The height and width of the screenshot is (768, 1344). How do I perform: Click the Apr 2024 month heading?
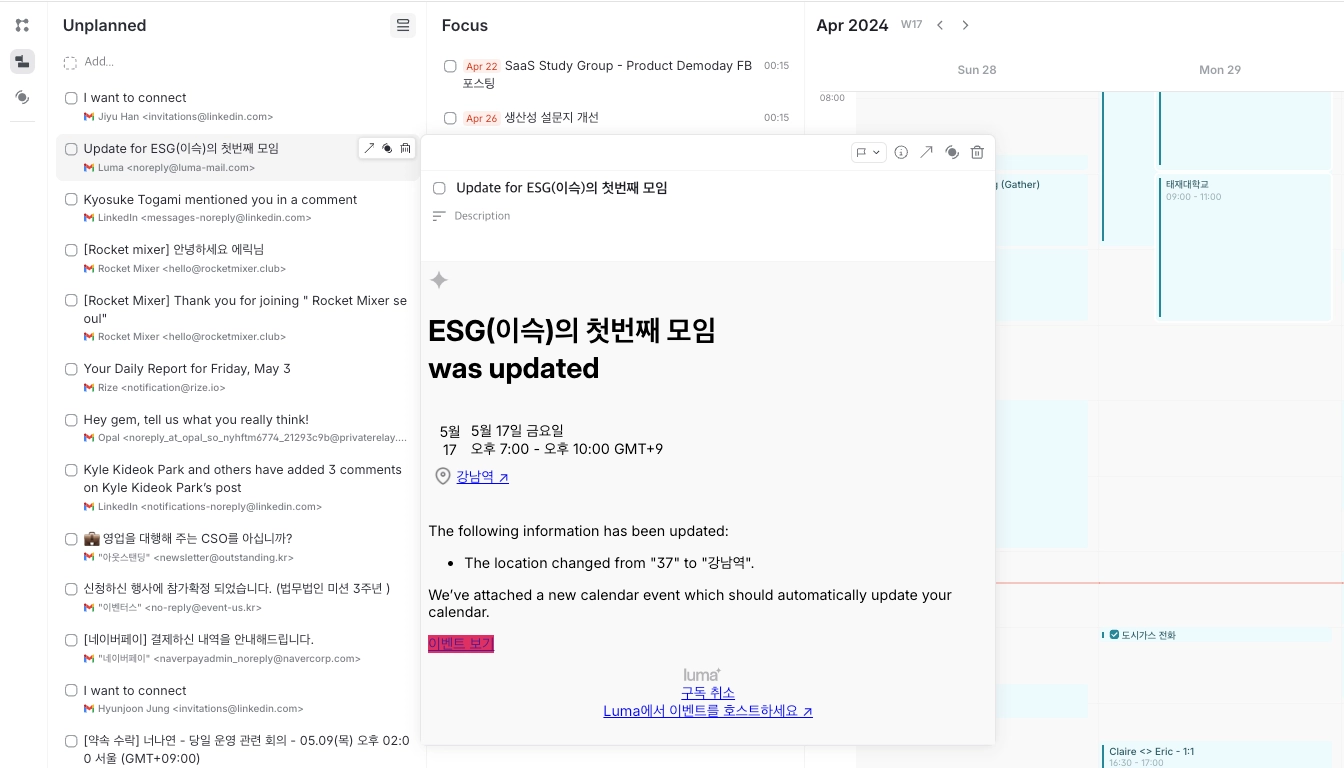852,25
